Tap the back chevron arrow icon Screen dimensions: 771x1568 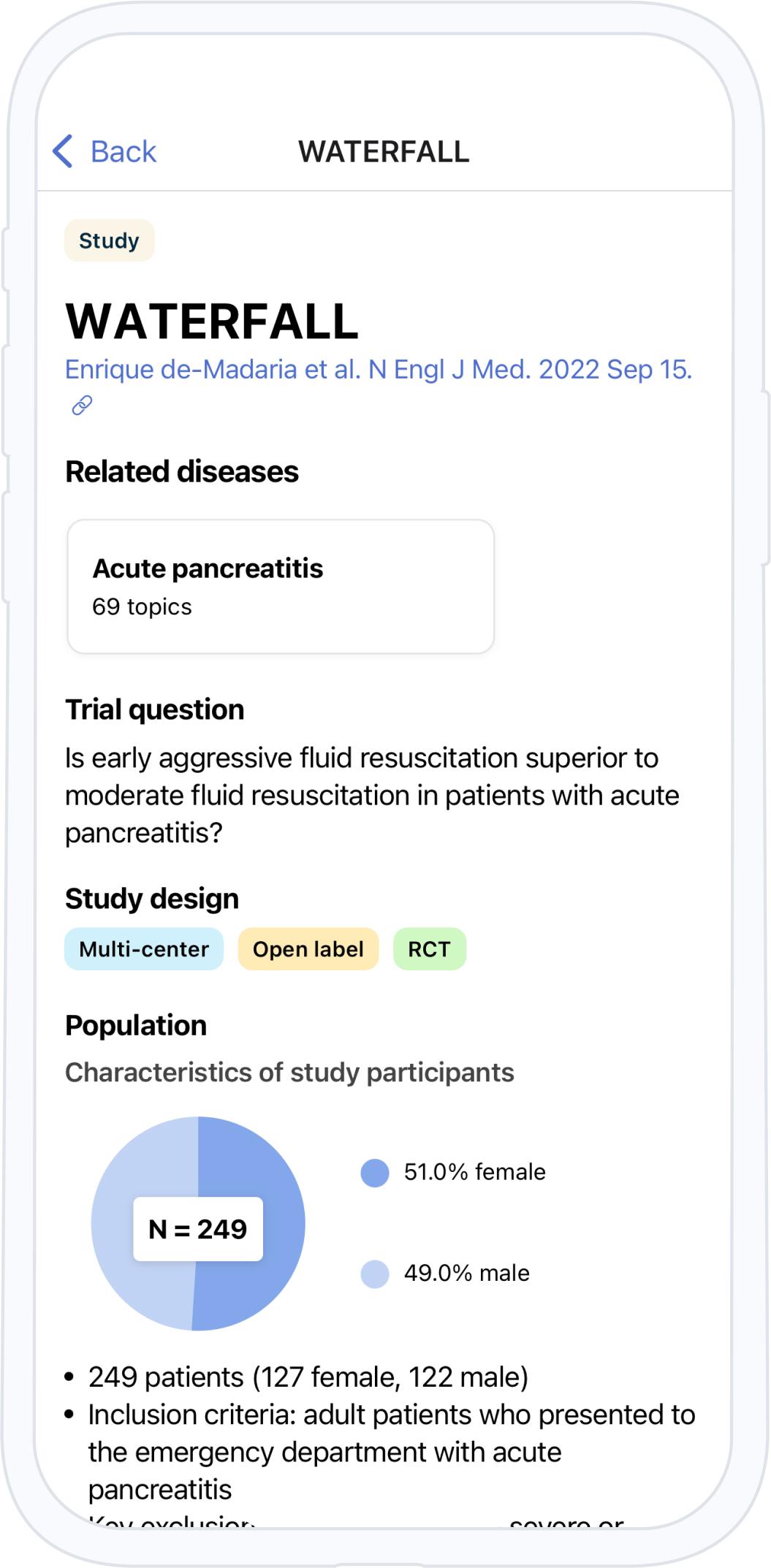click(63, 151)
